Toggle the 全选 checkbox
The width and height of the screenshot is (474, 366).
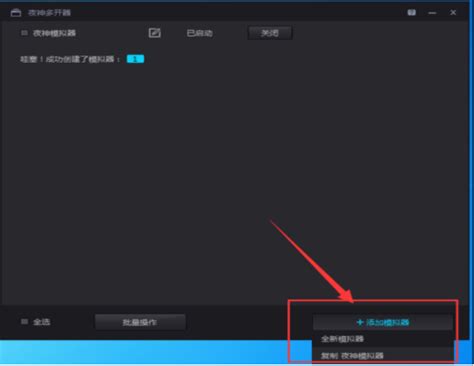(24, 322)
